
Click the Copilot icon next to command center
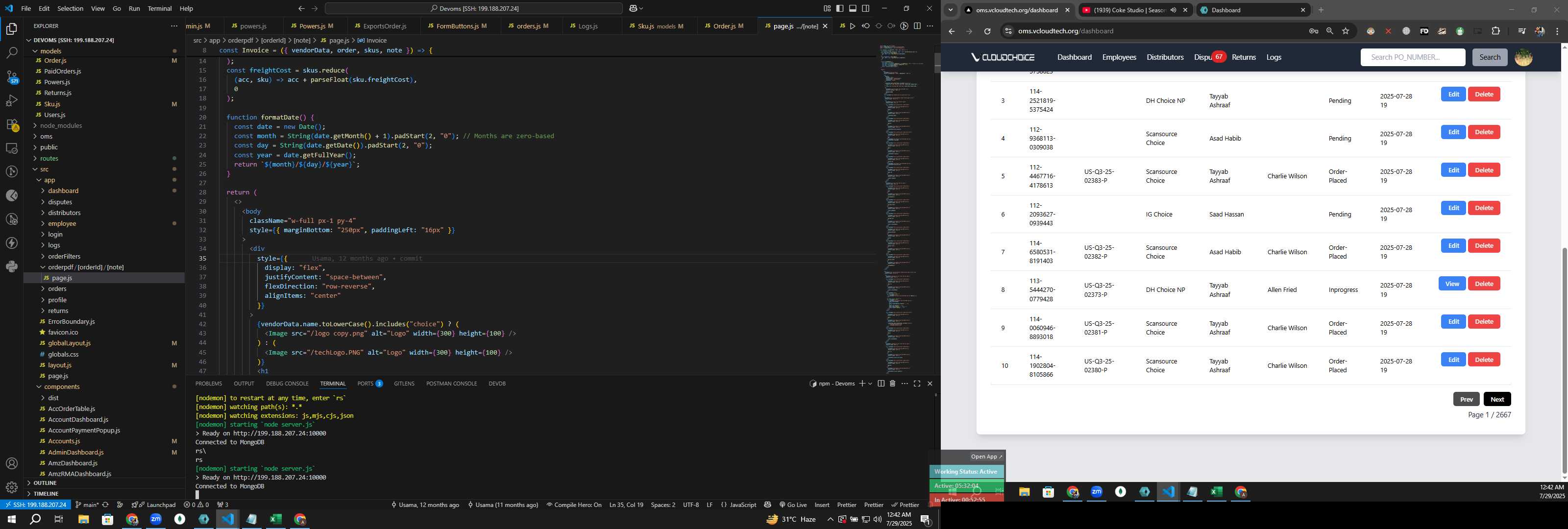tap(633, 8)
